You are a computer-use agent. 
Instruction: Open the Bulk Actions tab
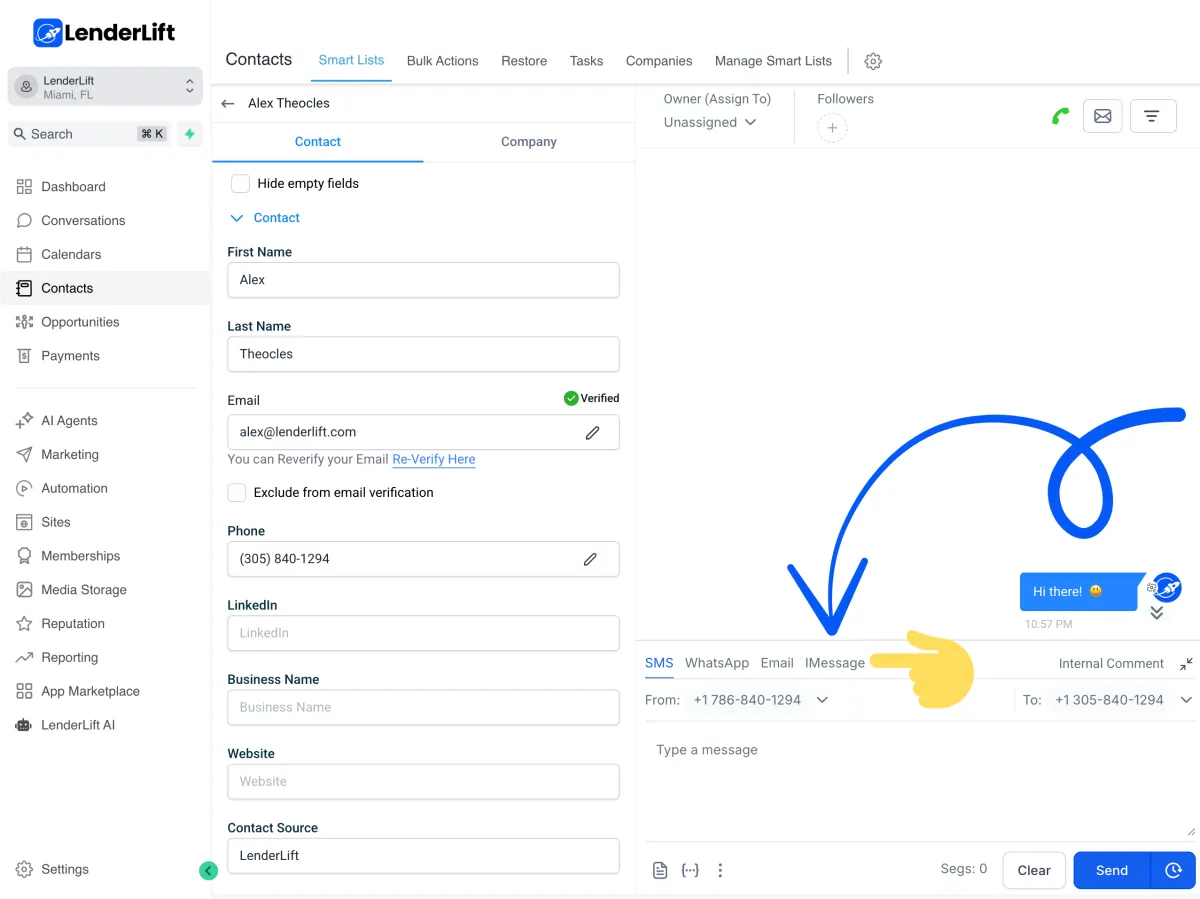[443, 61]
